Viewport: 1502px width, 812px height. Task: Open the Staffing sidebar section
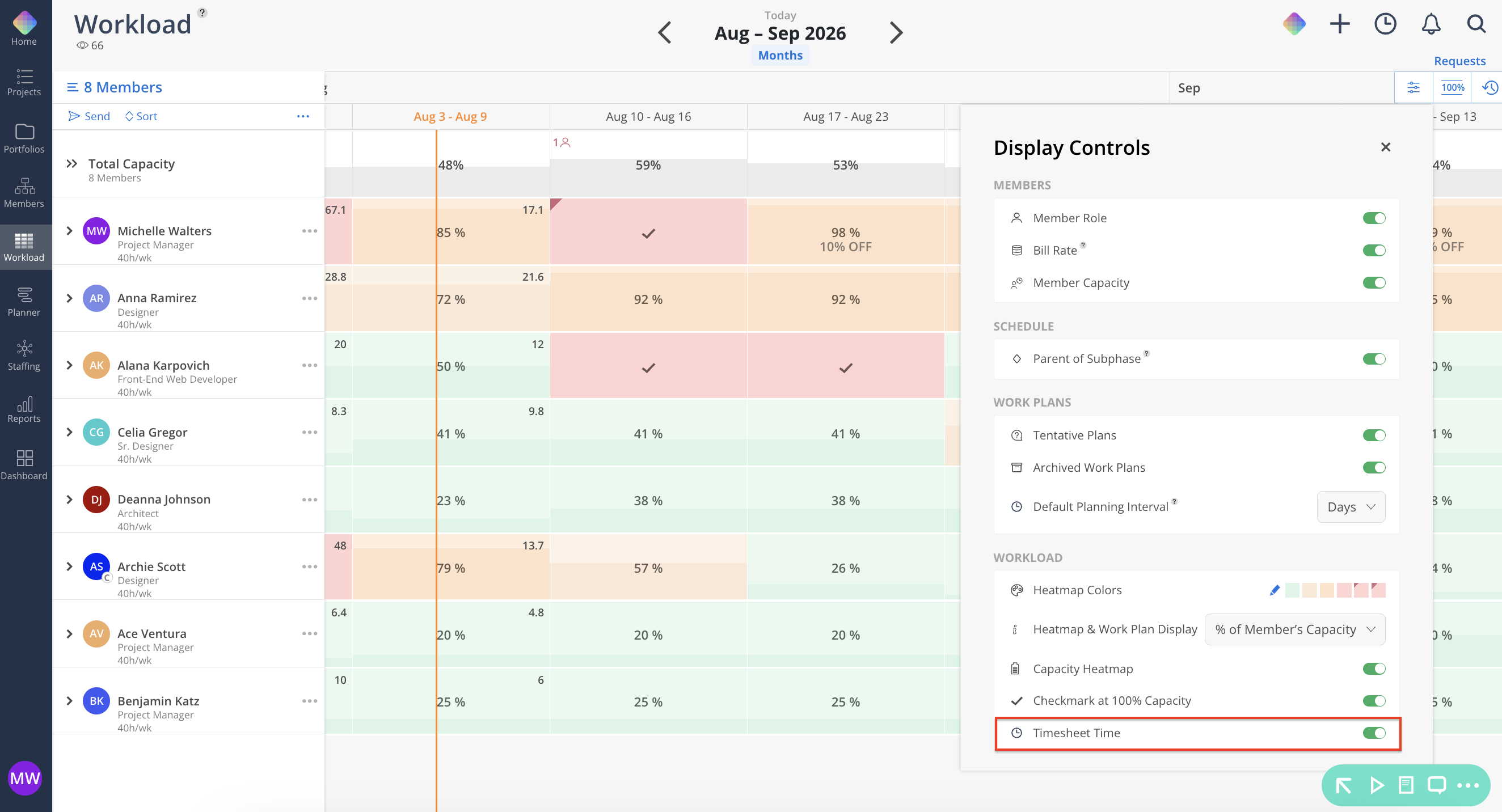(24, 356)
